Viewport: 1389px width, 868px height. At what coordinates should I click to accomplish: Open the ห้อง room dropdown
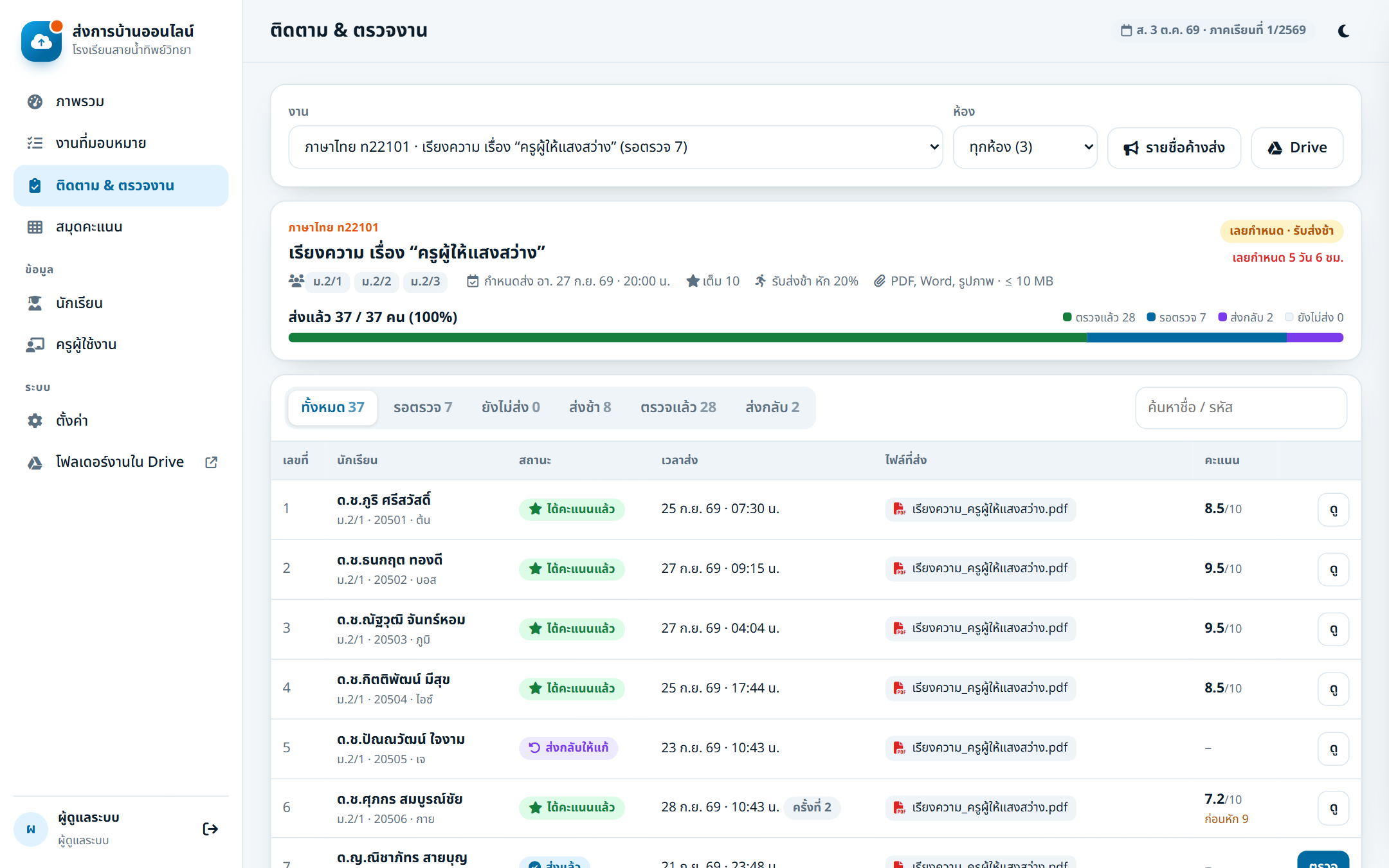[x=1025, y=147]
